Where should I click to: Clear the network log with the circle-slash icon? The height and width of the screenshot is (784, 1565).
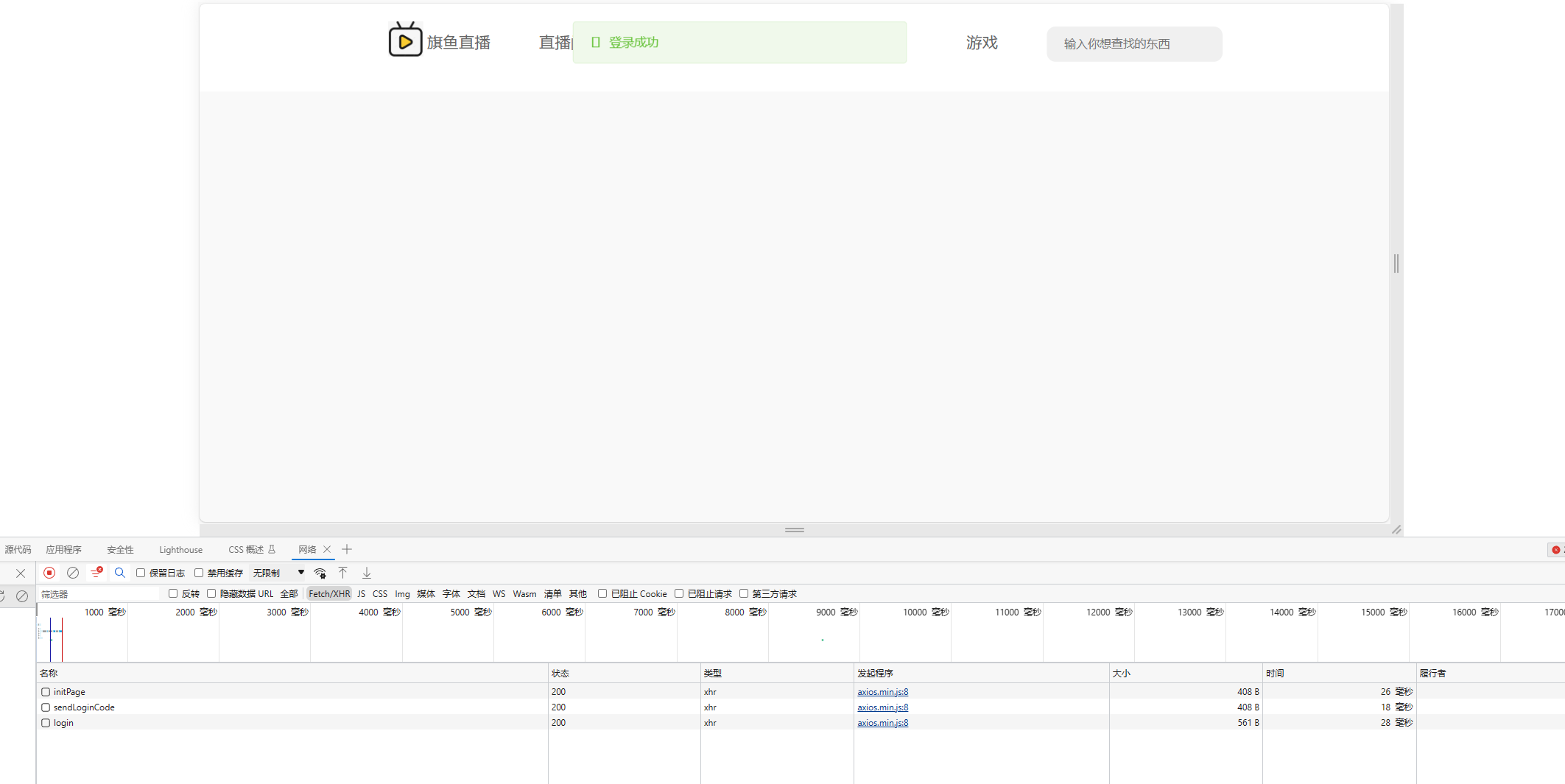(73, 573)
